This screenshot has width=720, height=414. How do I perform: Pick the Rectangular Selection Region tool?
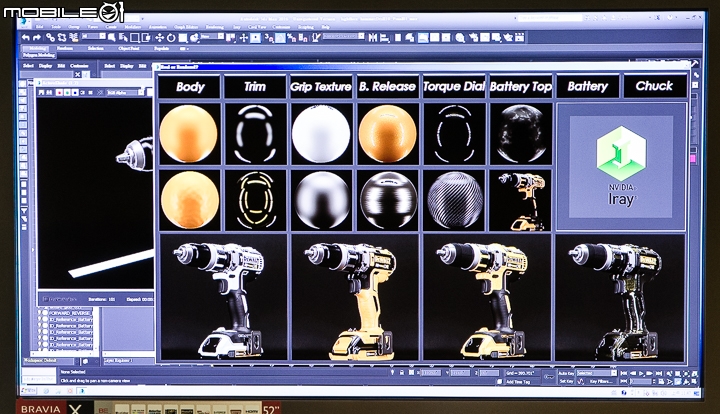(x=135, y=38)
